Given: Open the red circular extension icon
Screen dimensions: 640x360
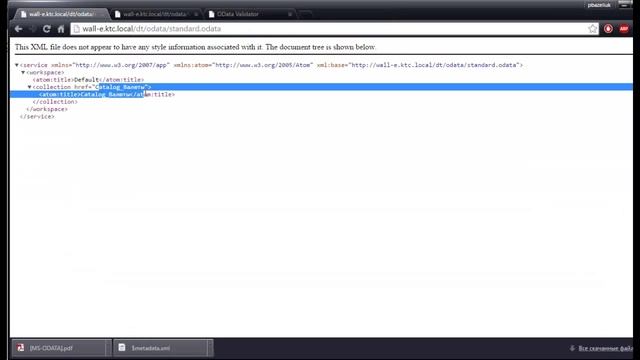Looking at the screenshot, I should click(608, 29).
